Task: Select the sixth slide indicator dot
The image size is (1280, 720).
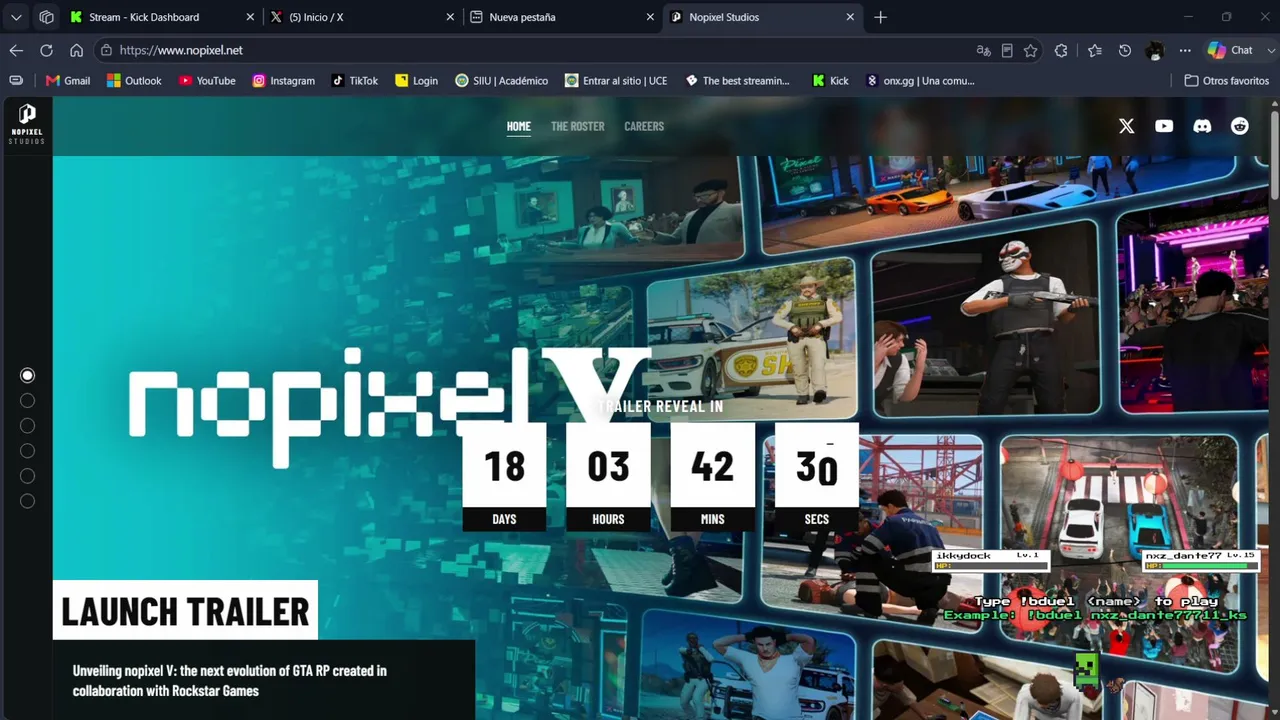Action: [28, 501]
